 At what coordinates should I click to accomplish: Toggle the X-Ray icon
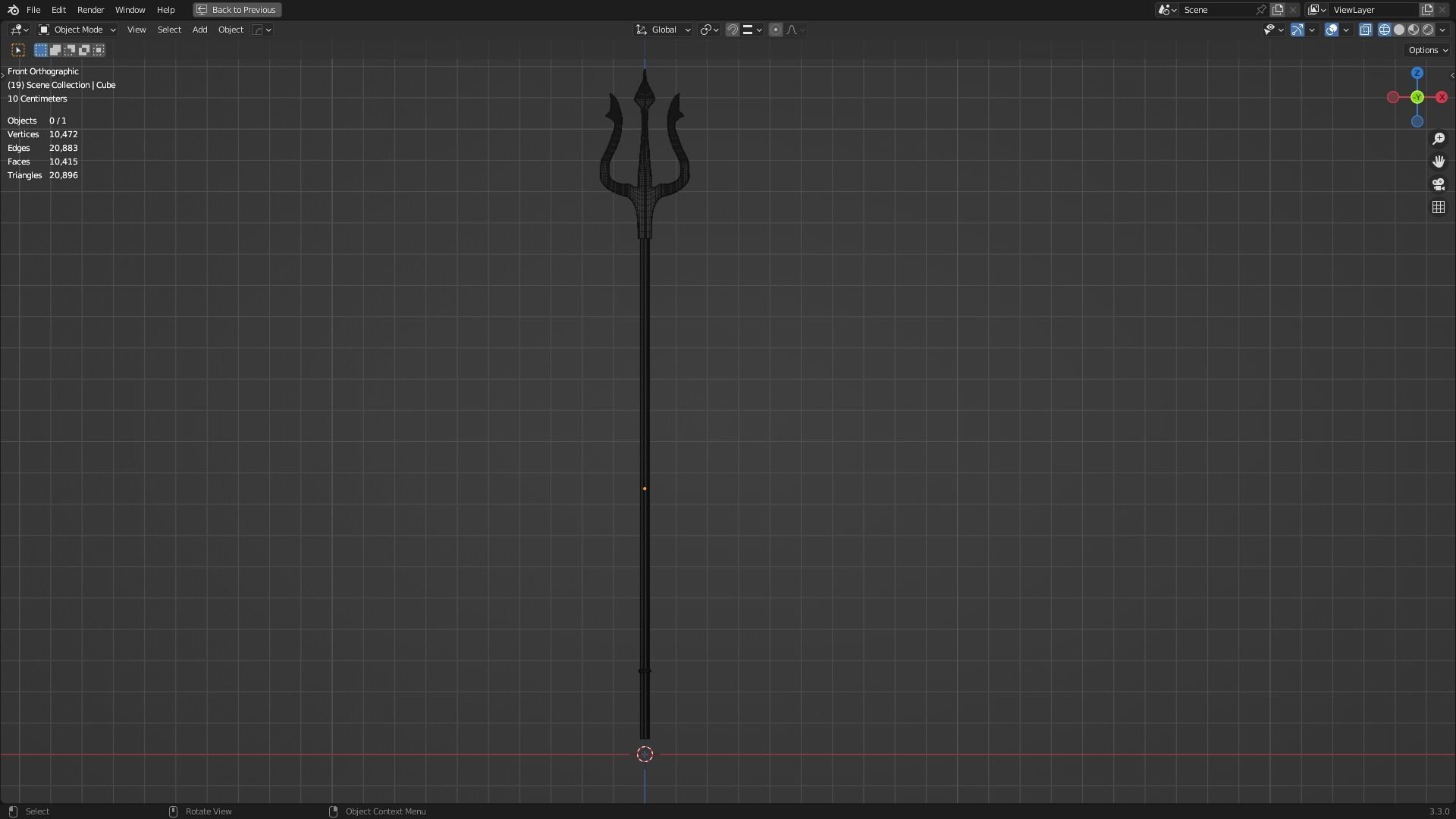pyautogui.click(x=1366, y=30)
